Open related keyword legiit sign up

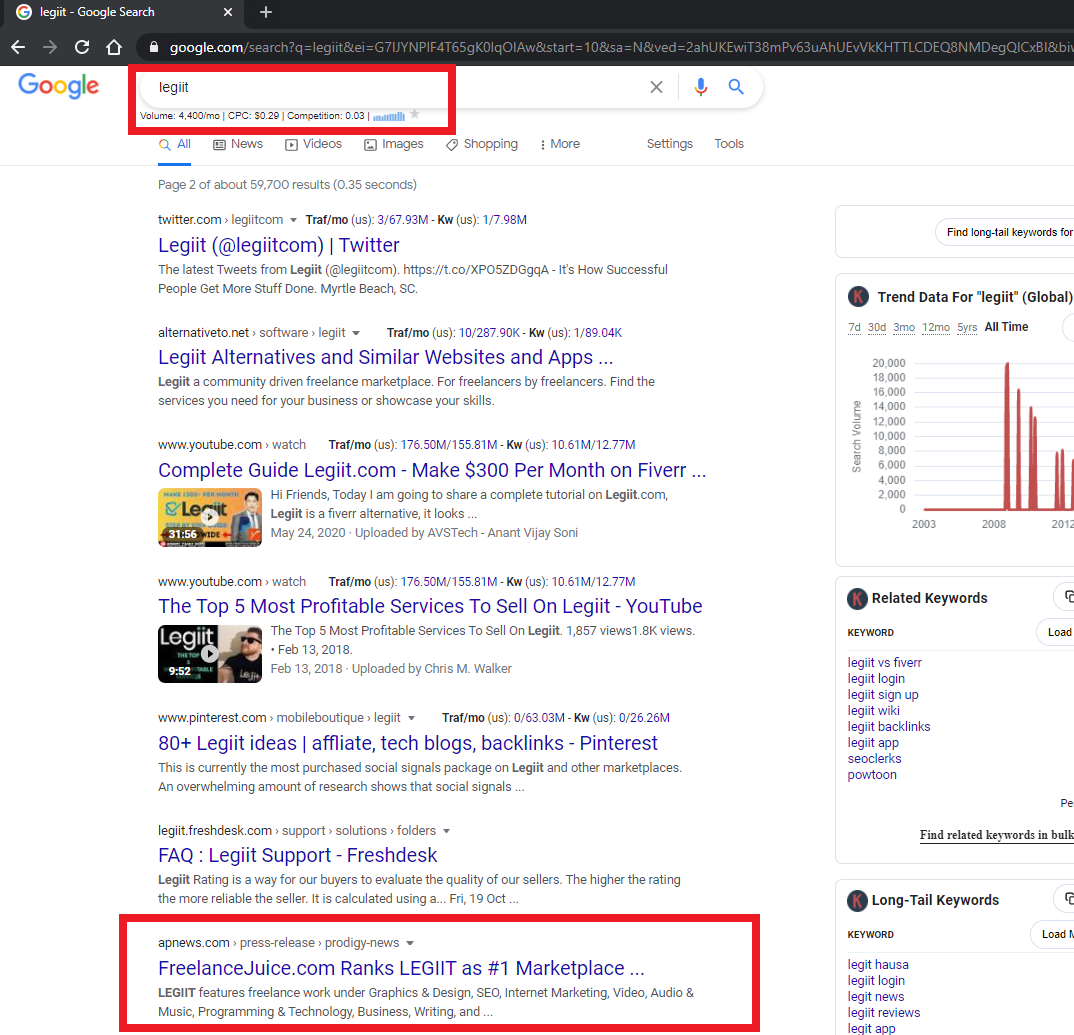tap(883, 695)
